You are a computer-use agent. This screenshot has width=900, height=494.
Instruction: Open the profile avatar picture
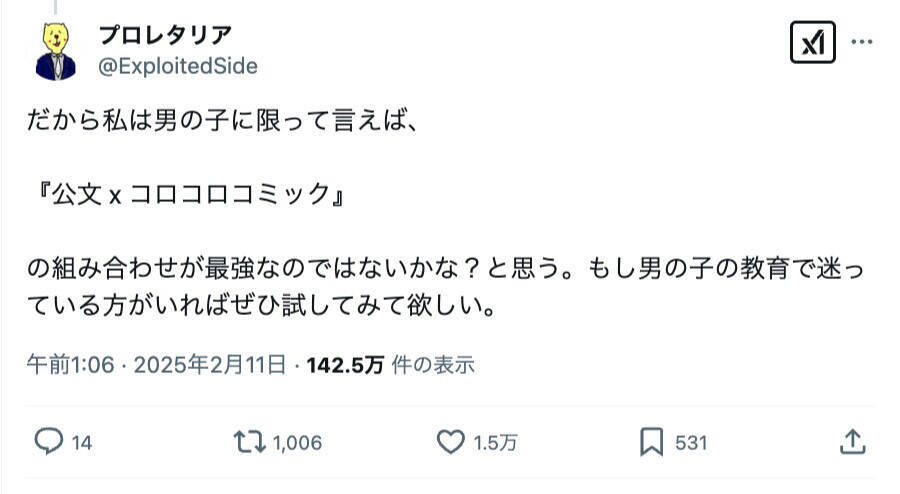point(55,51)
